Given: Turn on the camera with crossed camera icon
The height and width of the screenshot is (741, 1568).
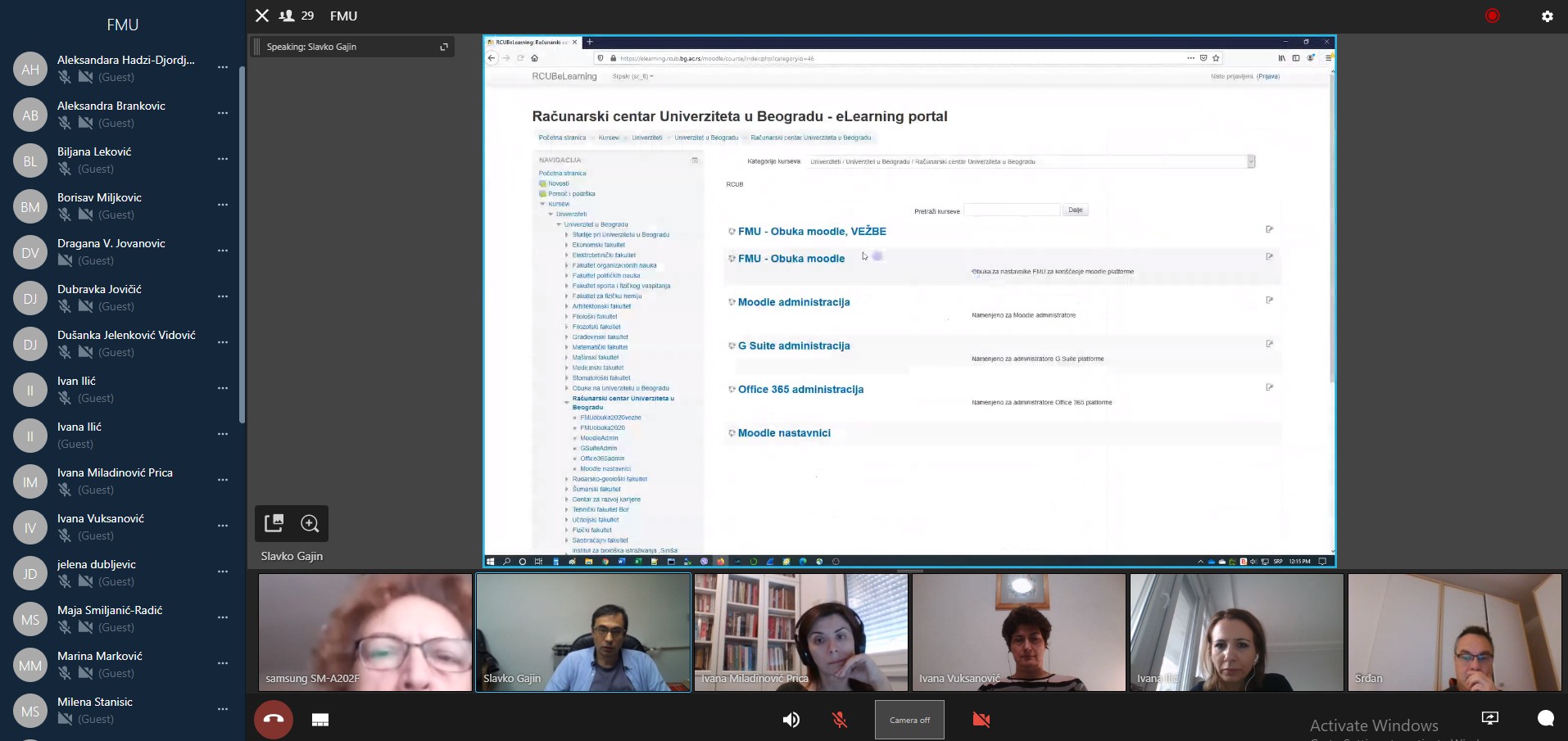Looking at the screenshot, I should pos(981,720).
